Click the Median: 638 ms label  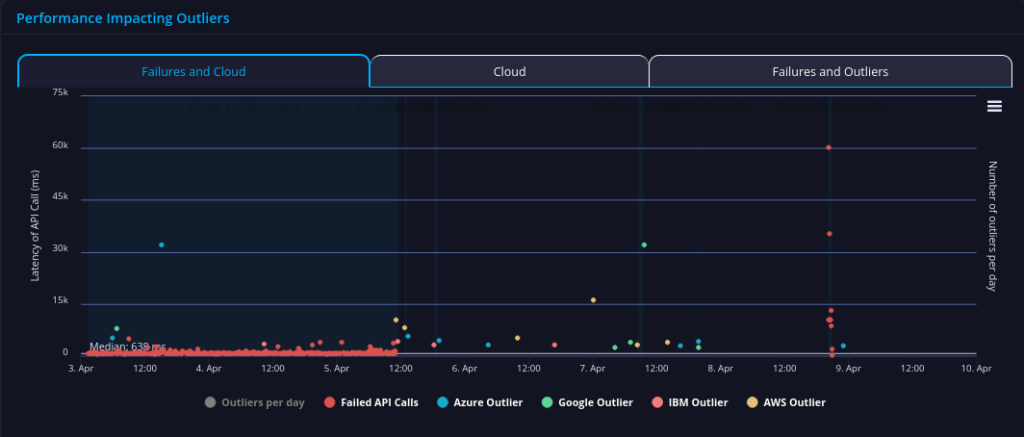pyautogui.click(x=127, y=346)
